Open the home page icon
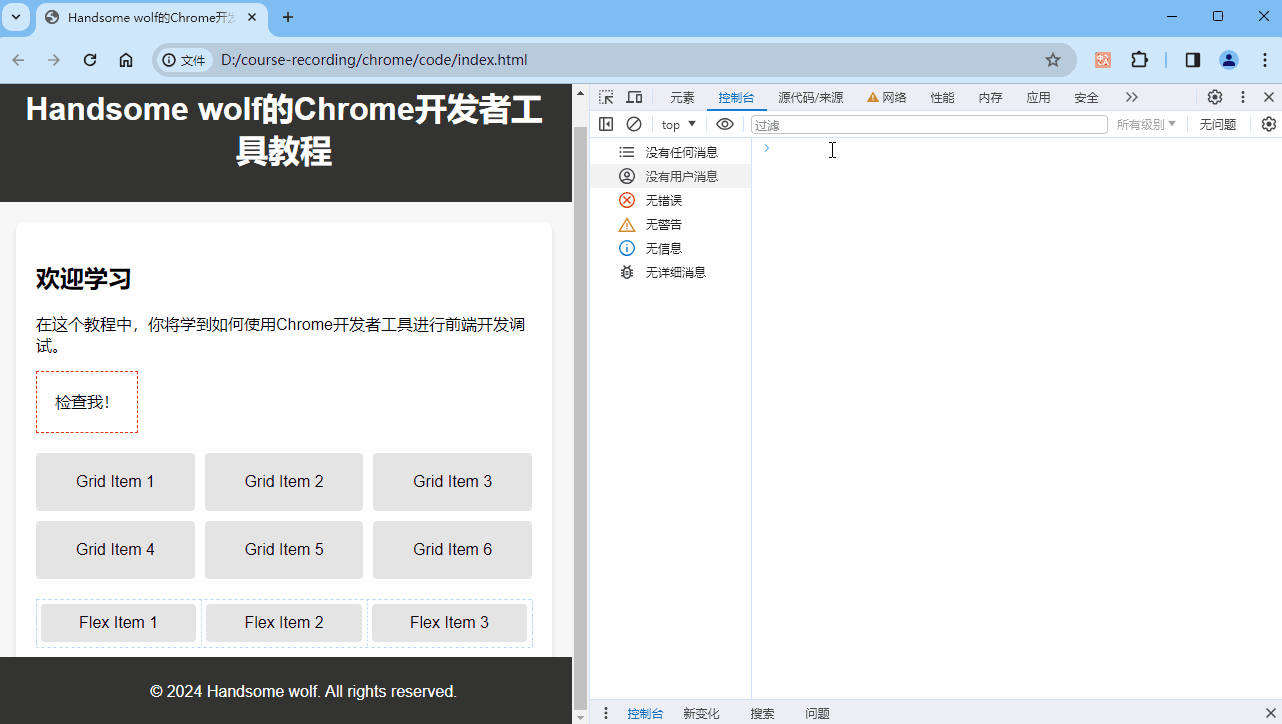1282x724 pixels. click(126, 60)
